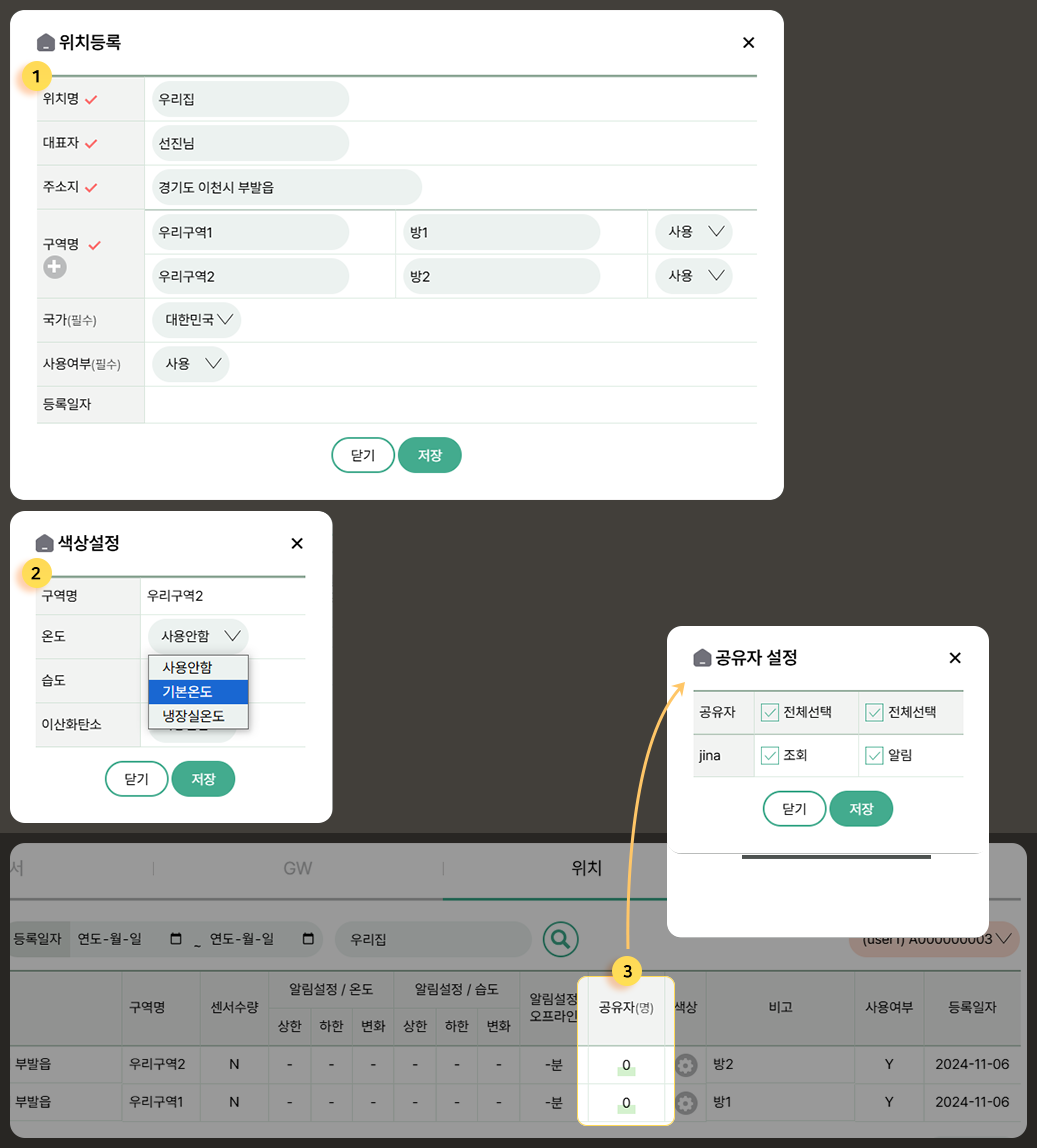Open color settings gear for 우리구역2 row
Viewport: 1037px width, 1148px height.
(x=685, y=1065)
